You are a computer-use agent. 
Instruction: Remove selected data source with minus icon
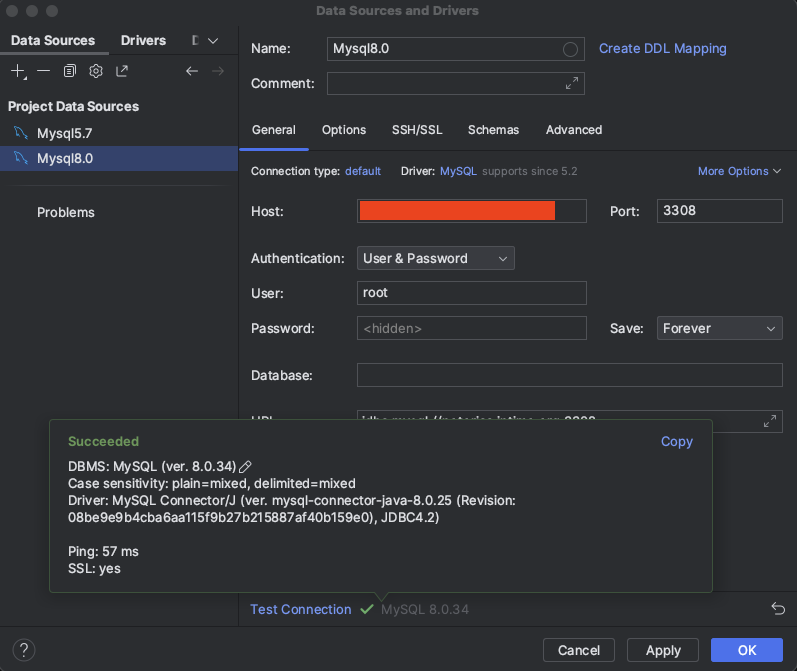click(x=44, y=71)
